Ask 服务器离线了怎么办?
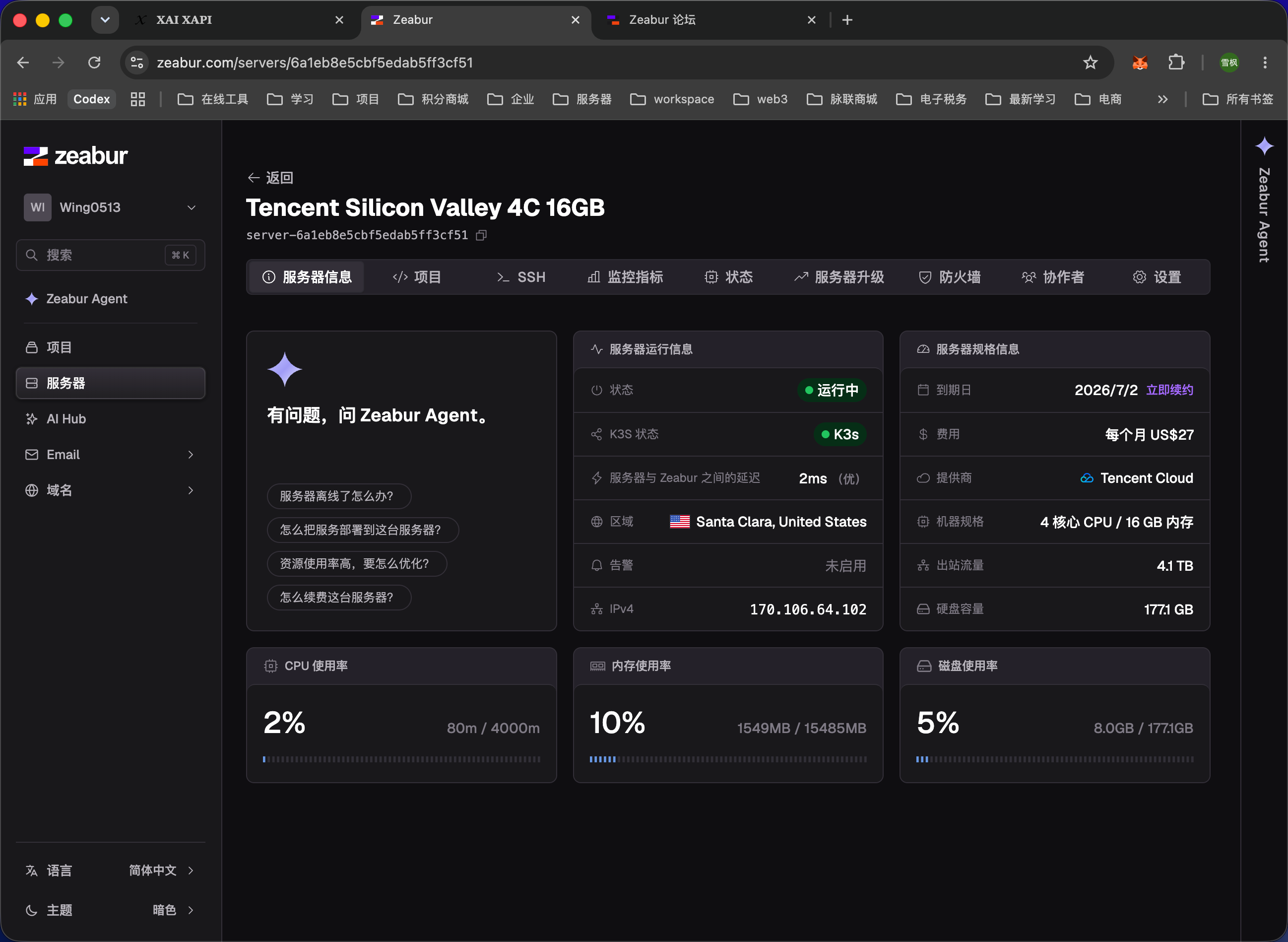The image size is (1288, 942). [338, 496]
